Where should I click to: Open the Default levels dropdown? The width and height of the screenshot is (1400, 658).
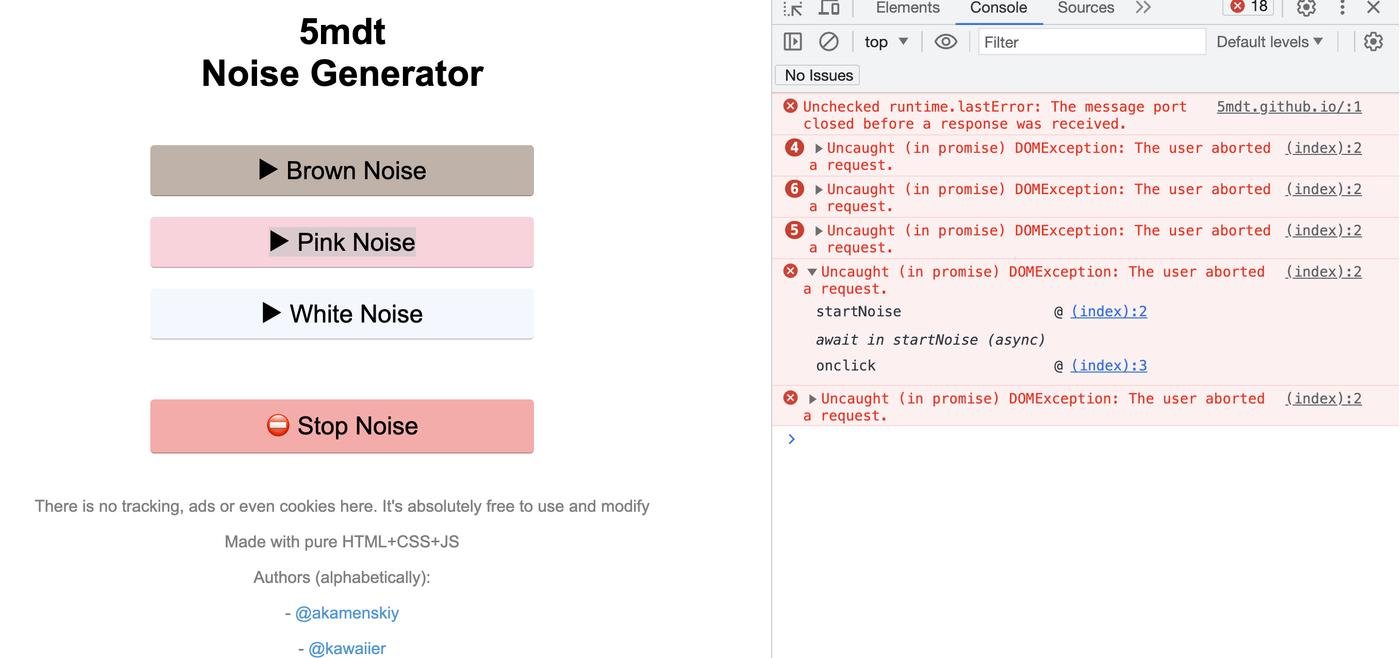[x=1269, y=42]
